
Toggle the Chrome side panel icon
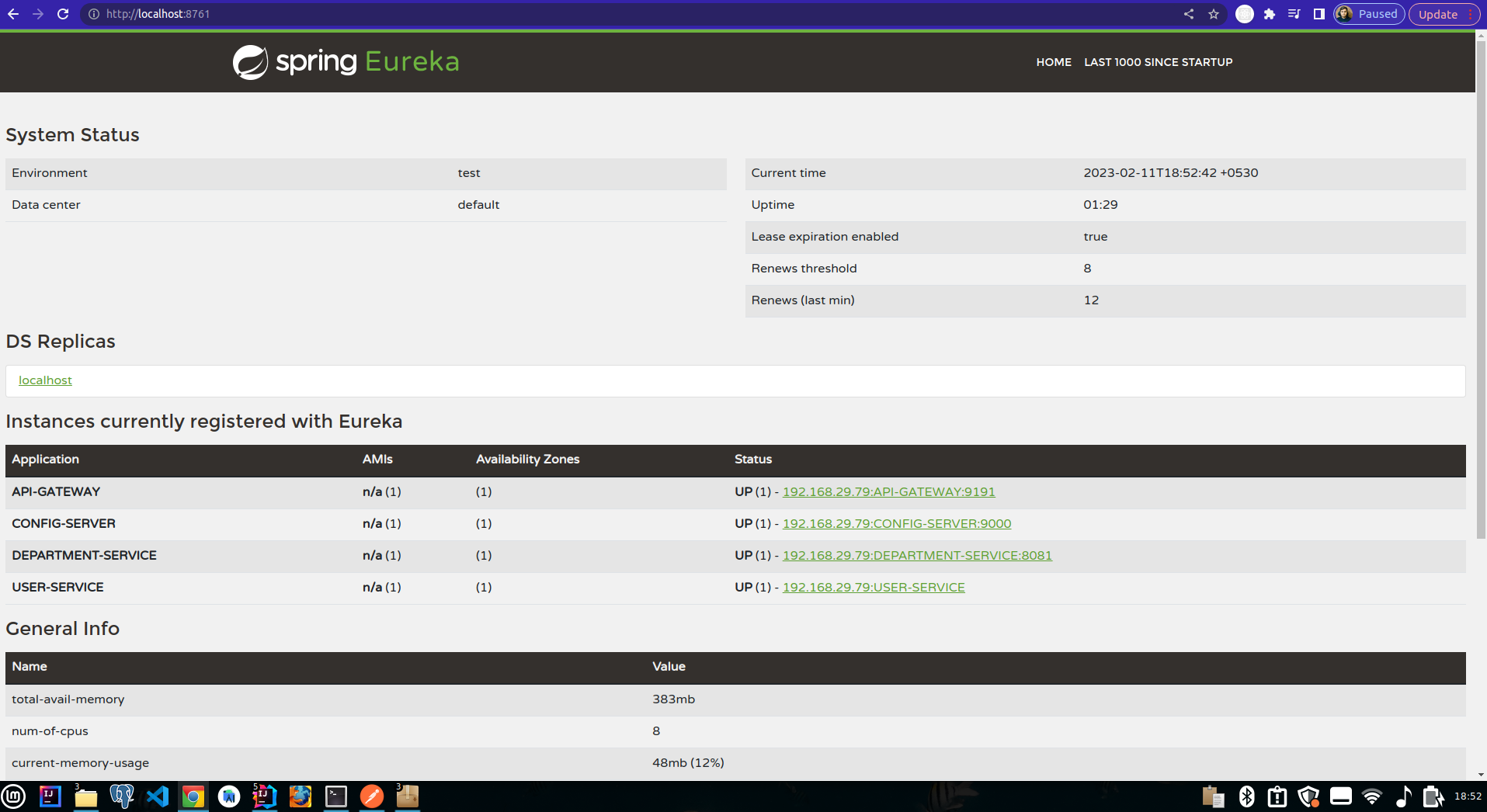1318,14
